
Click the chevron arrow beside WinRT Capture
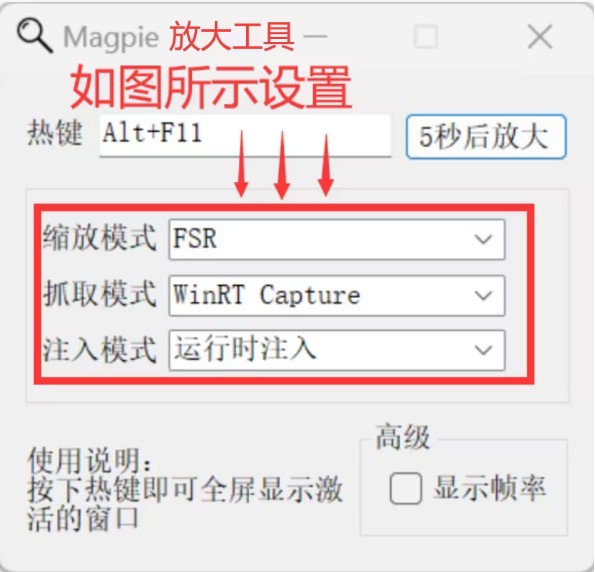point(483,296)
